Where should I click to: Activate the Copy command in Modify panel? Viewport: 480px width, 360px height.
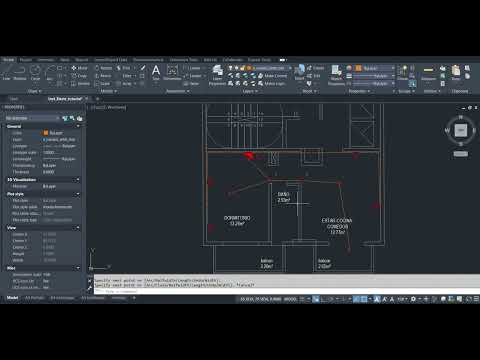pyautogui.click(x=79, y=76)
